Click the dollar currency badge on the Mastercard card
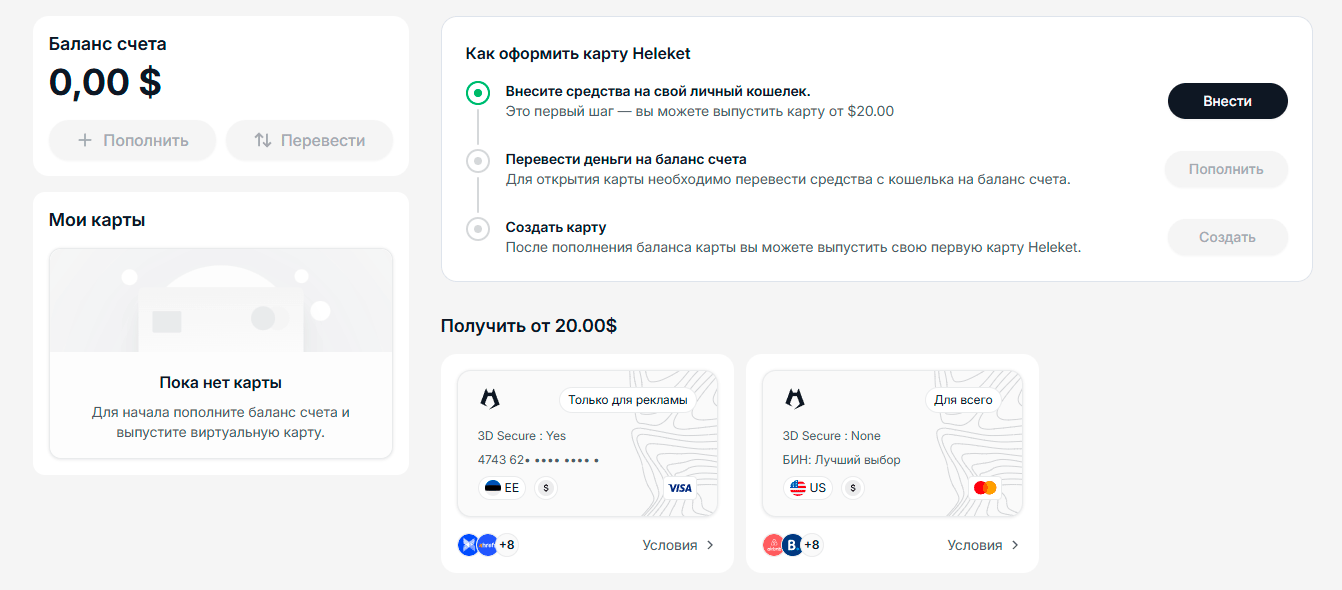1342x590 pixels. [x=852, y=488]
